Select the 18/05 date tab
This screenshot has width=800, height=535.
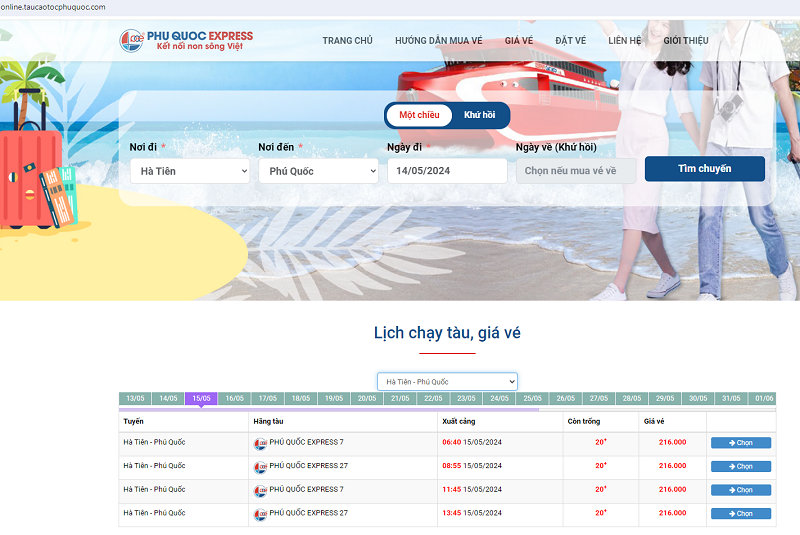(301, 398)
